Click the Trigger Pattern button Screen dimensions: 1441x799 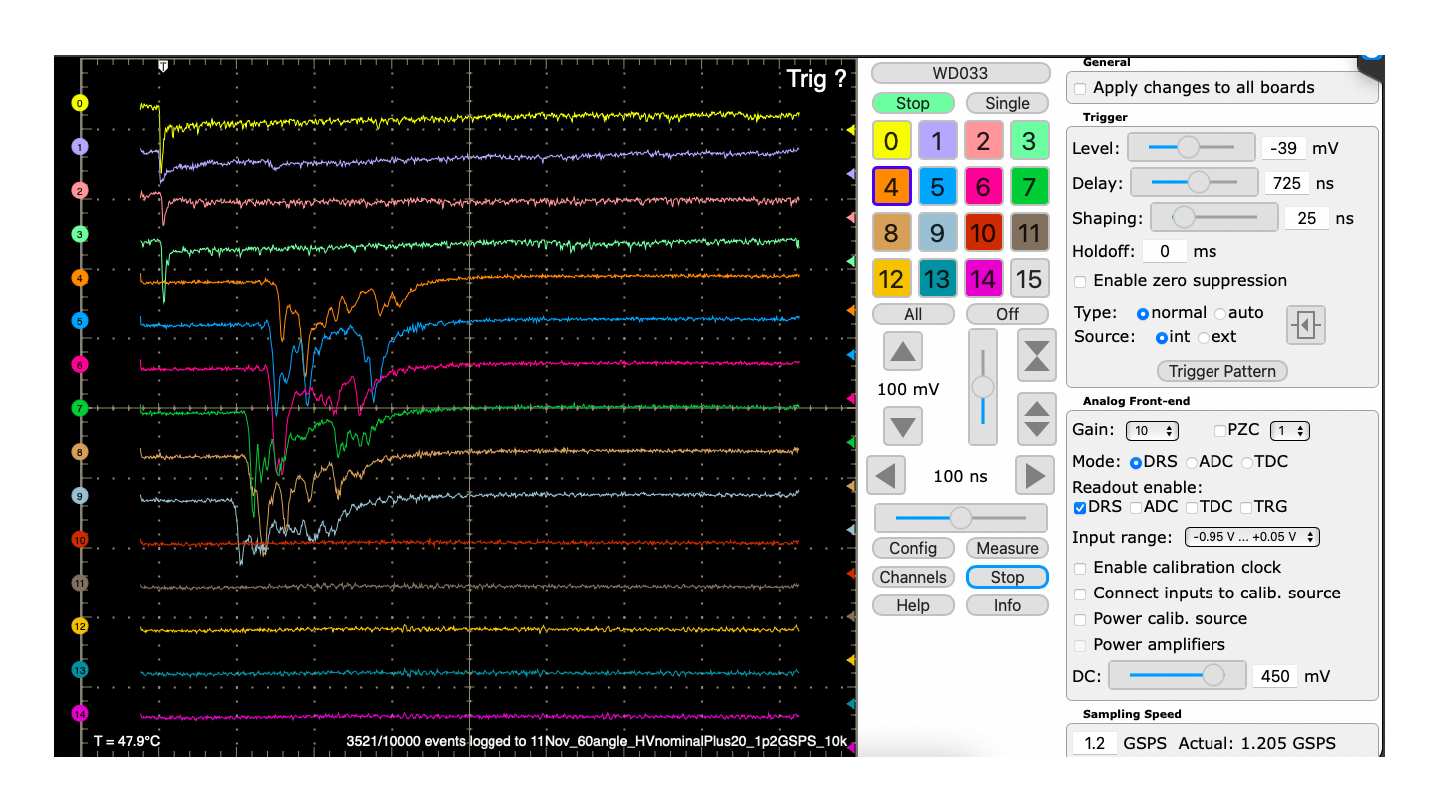tap(1222, 371)
